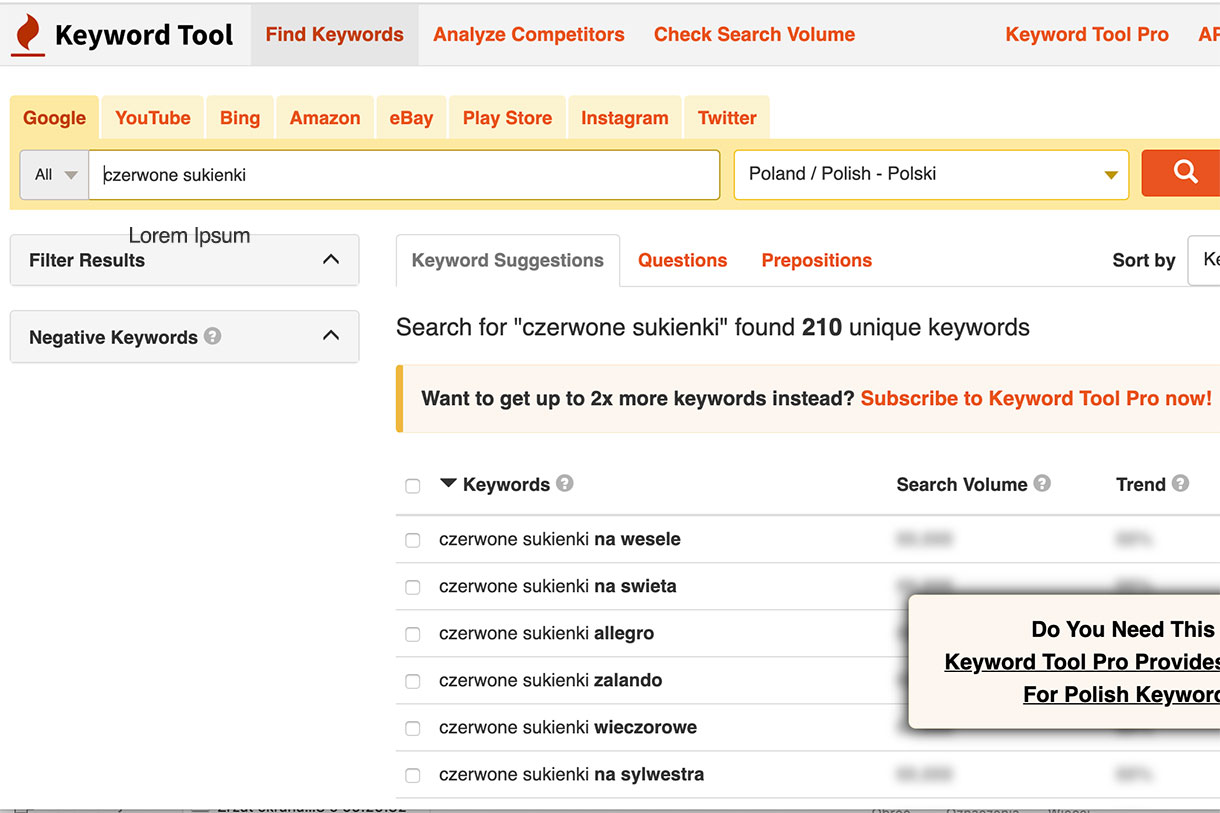
Task: Select the Twitter tab
Action: pyautogui.click(x=727, y=117)
